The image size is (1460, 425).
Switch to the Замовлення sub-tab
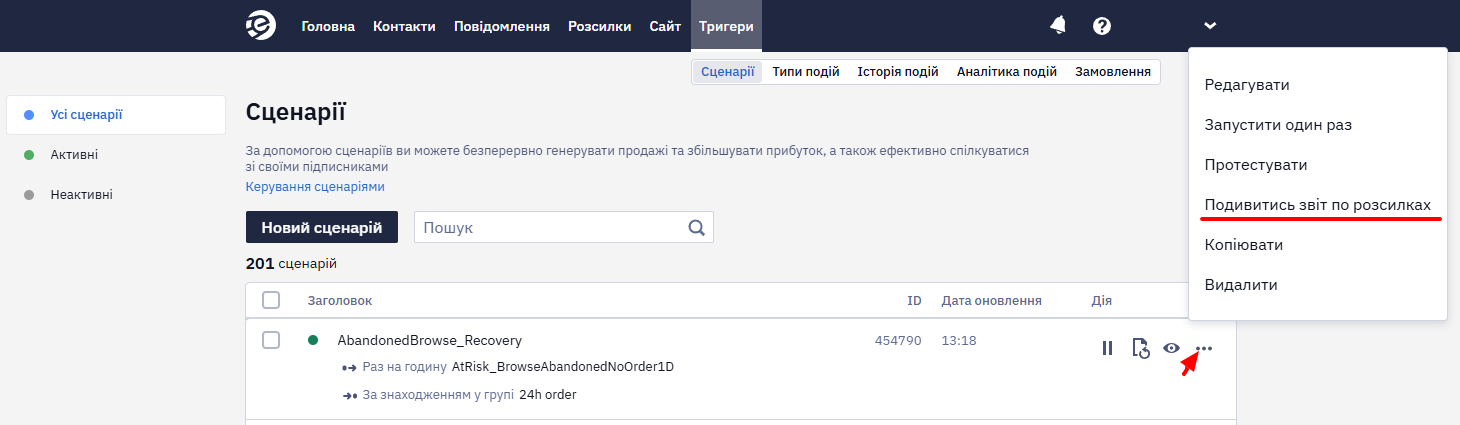point(1113,71)
